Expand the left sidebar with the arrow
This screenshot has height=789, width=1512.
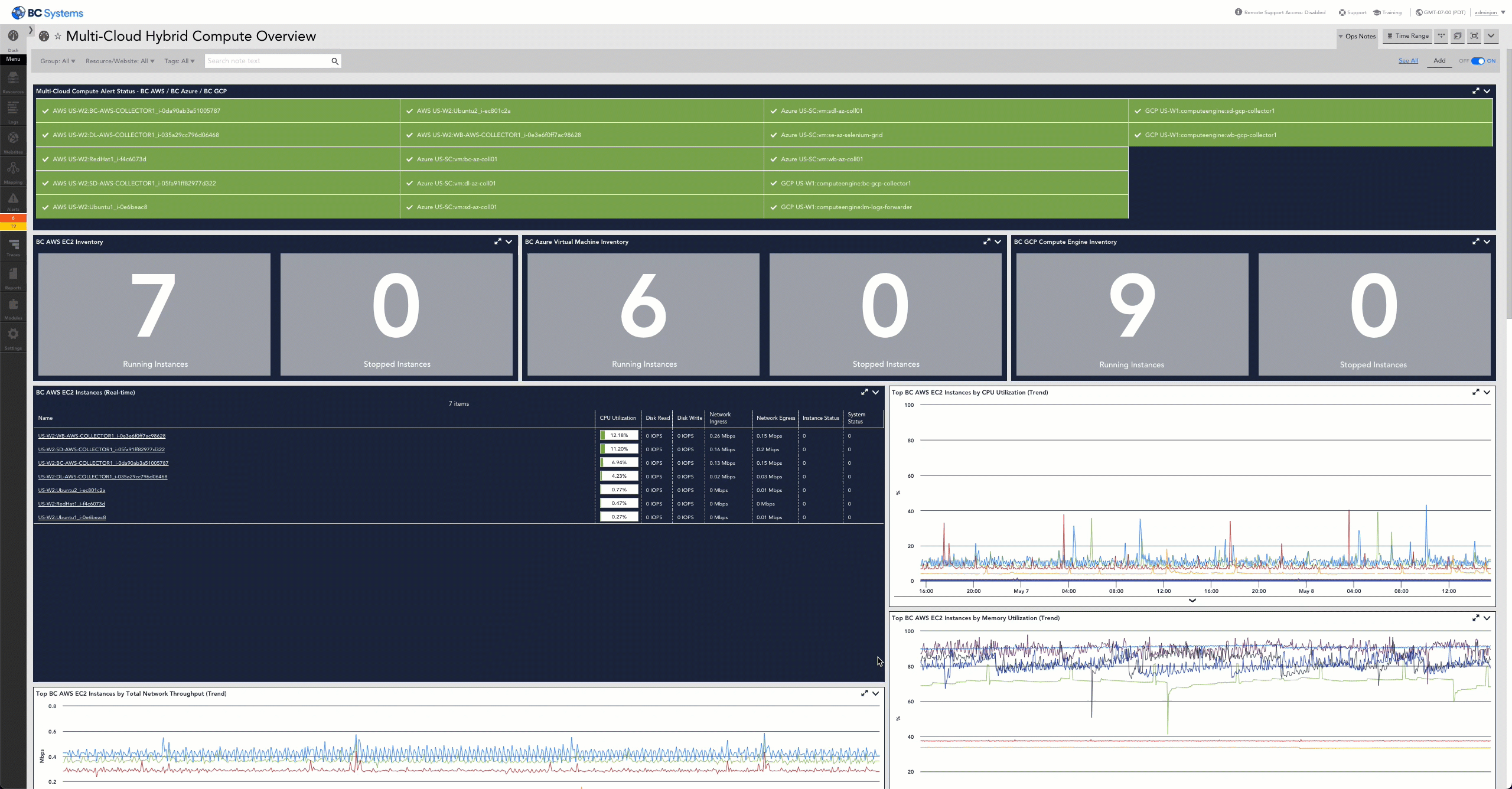(31, 30)
